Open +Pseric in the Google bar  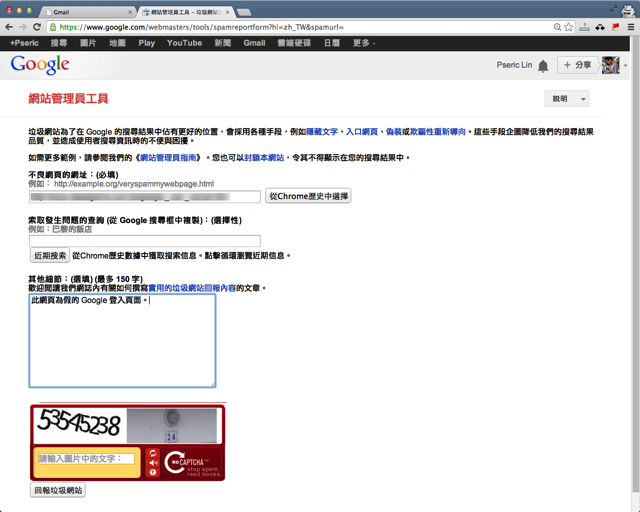(x=24, y=43)
